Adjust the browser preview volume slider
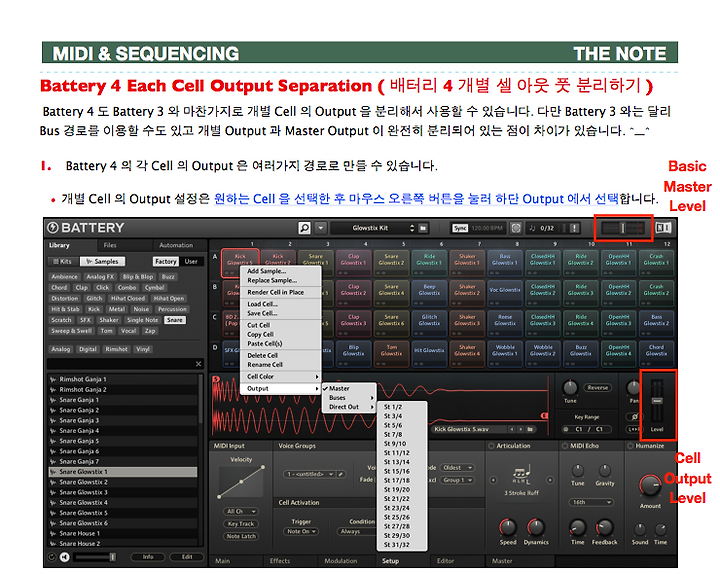The image size is (720, 574). tap(96, 557)
